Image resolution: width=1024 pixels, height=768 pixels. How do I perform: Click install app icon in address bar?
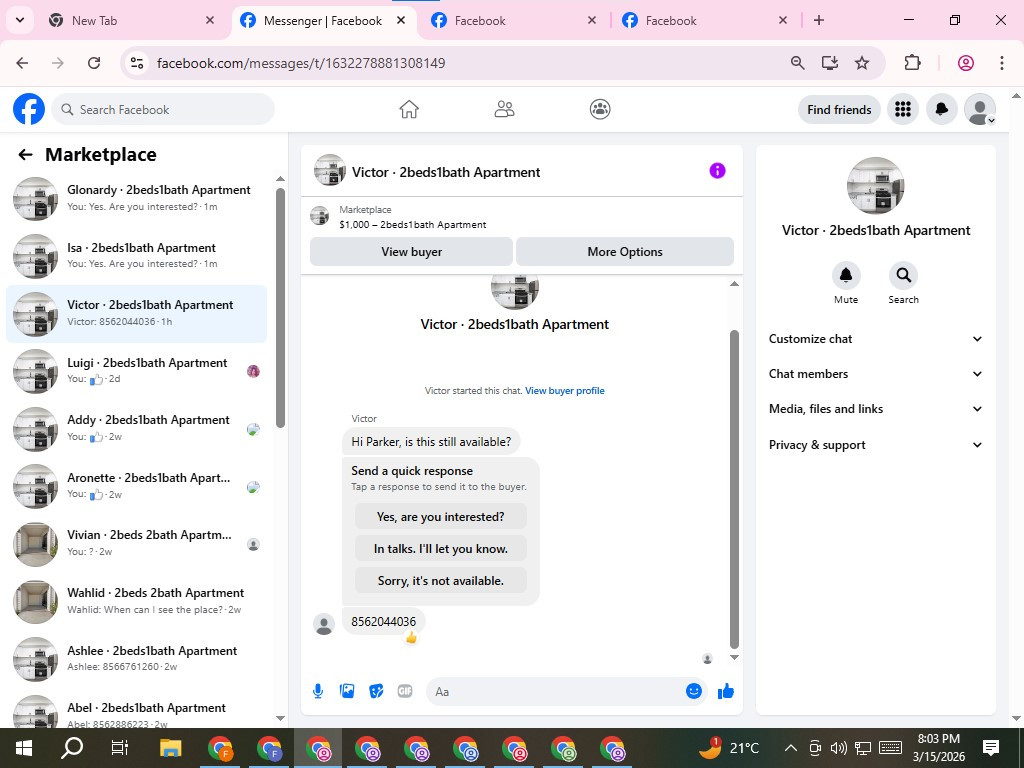tap(829, 63)
